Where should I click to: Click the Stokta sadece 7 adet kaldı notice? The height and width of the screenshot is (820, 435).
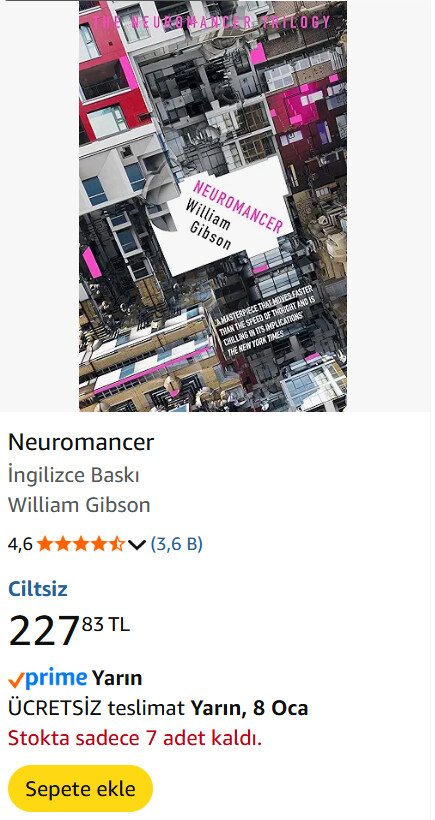coord(135,738)
